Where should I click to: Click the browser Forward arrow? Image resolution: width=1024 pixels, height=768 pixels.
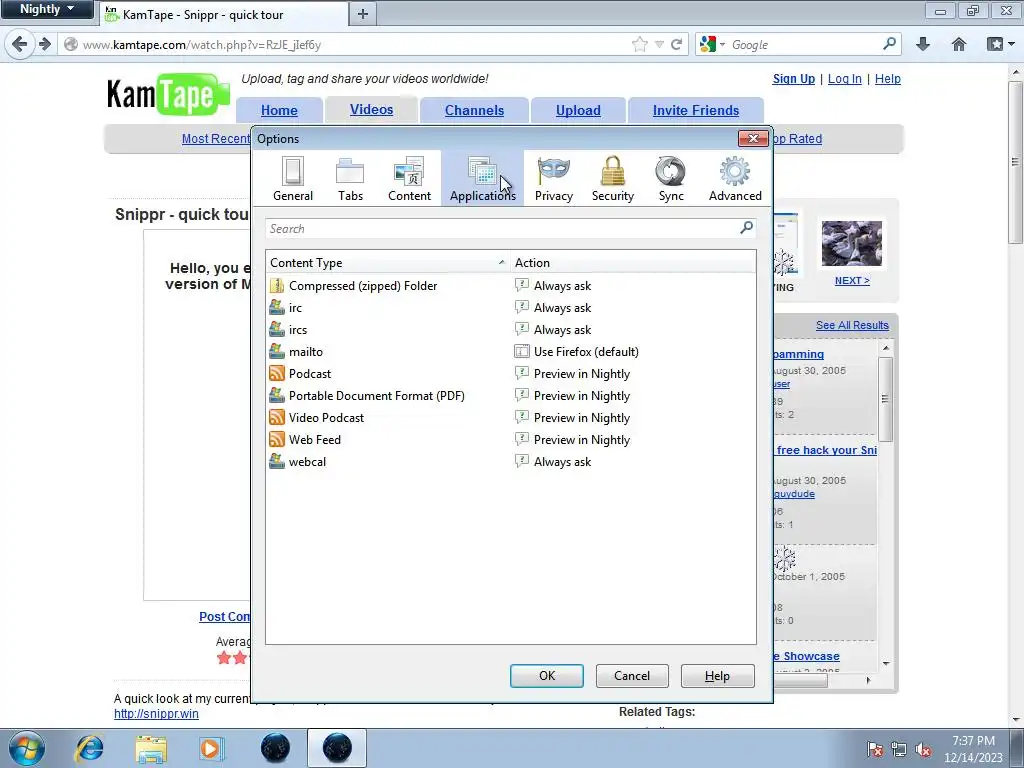coord(44,44)
